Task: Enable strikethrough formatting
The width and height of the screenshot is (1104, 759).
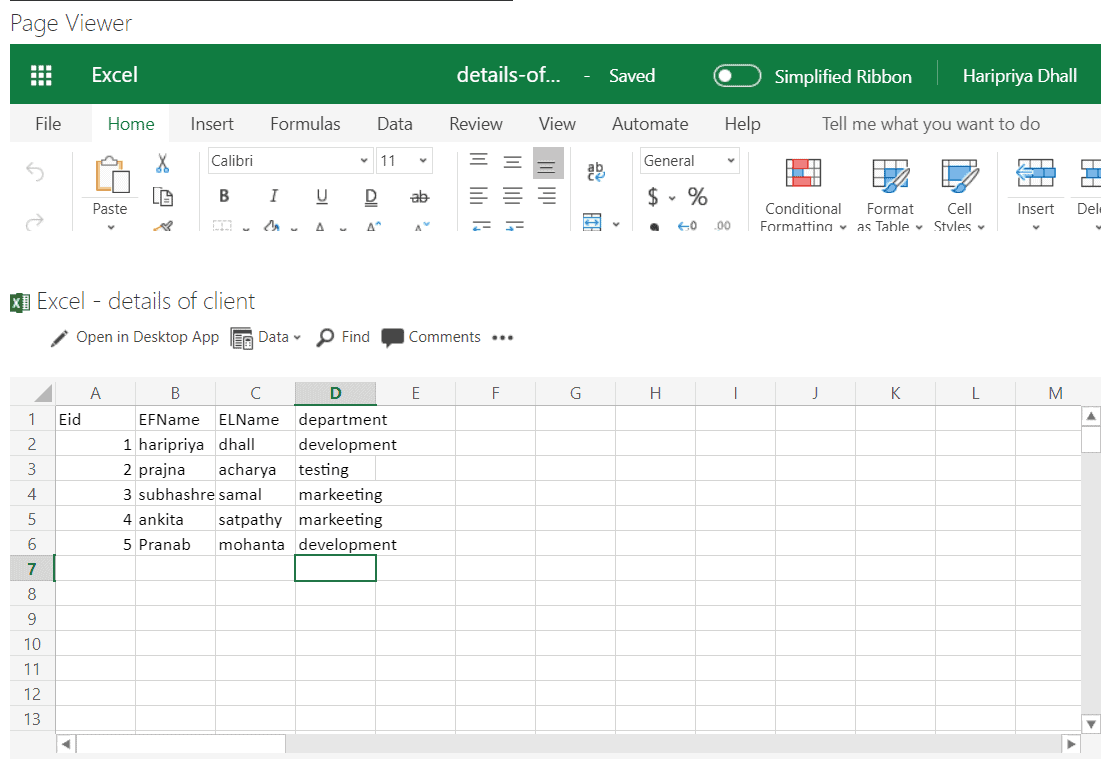Action: (419, 196)
